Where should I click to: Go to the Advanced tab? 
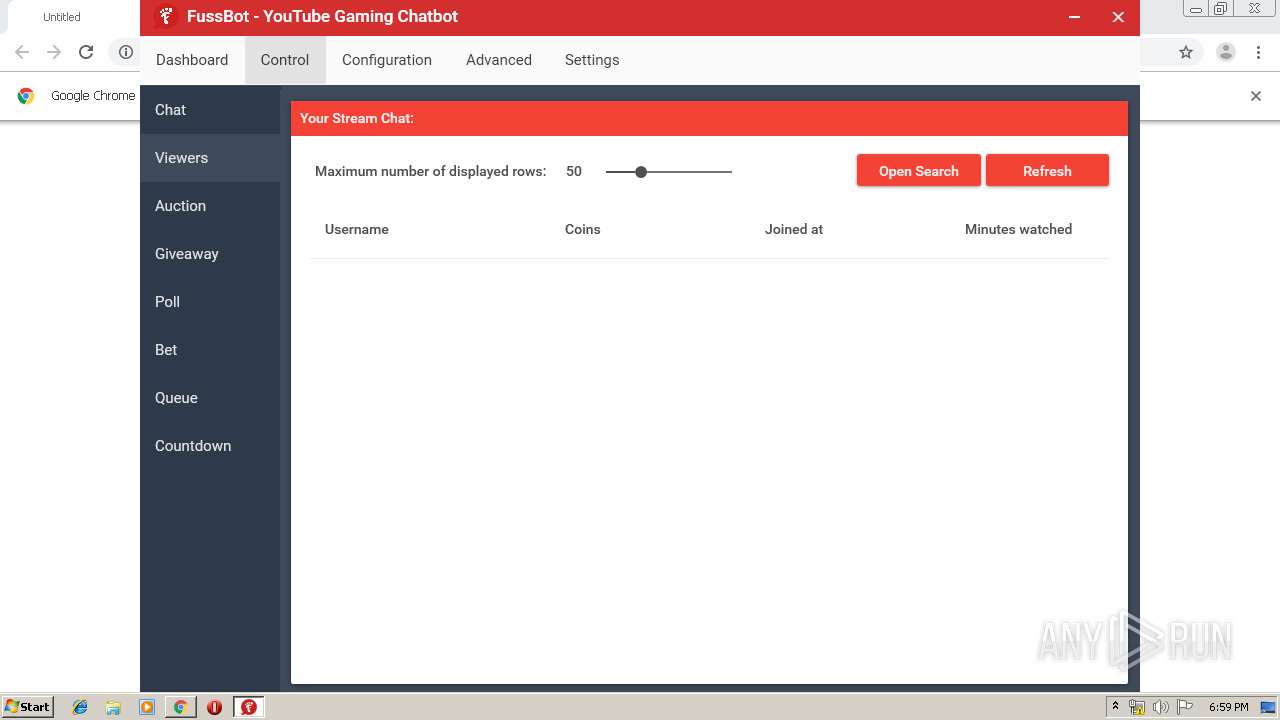click(x=499, y=60)
